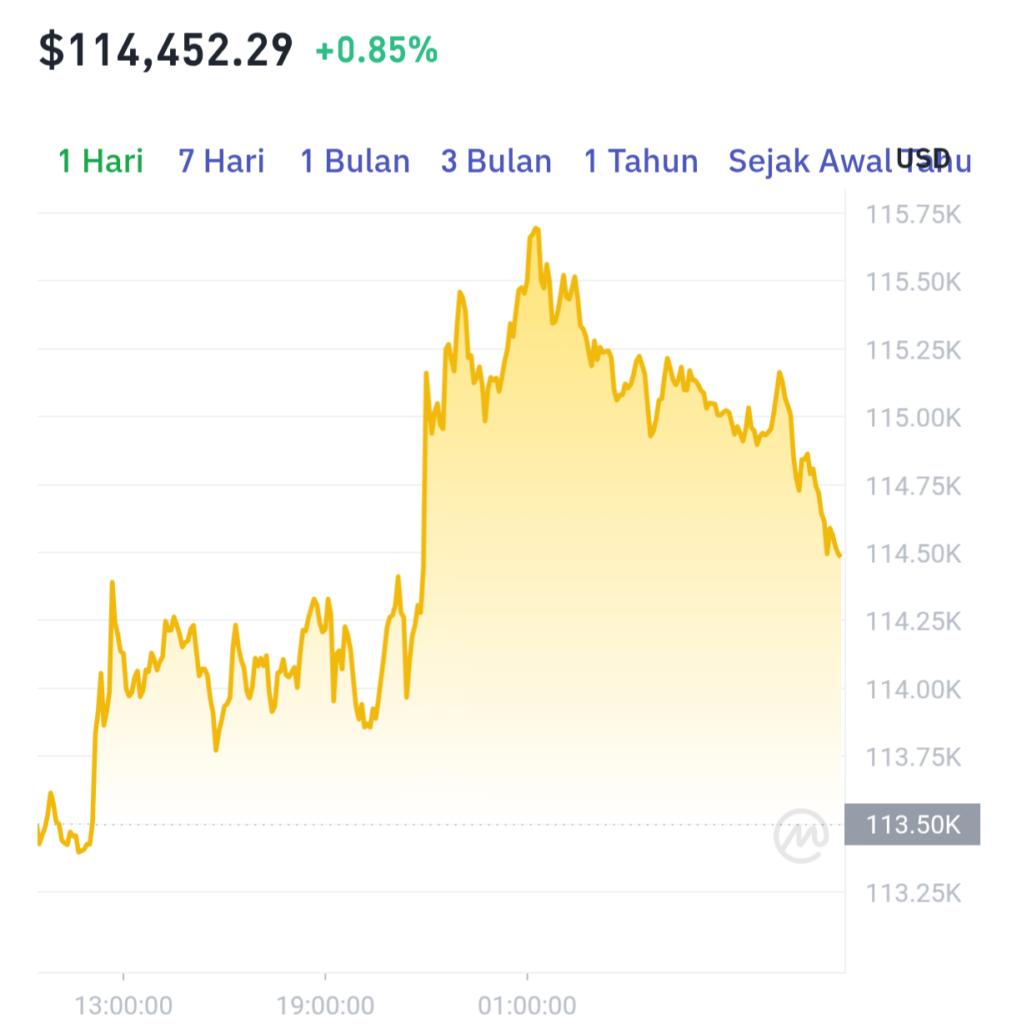Show the 1 Tahun price chart
Image resolution: width=1017 pixels, height=1024 pixels.
point(641,161)
